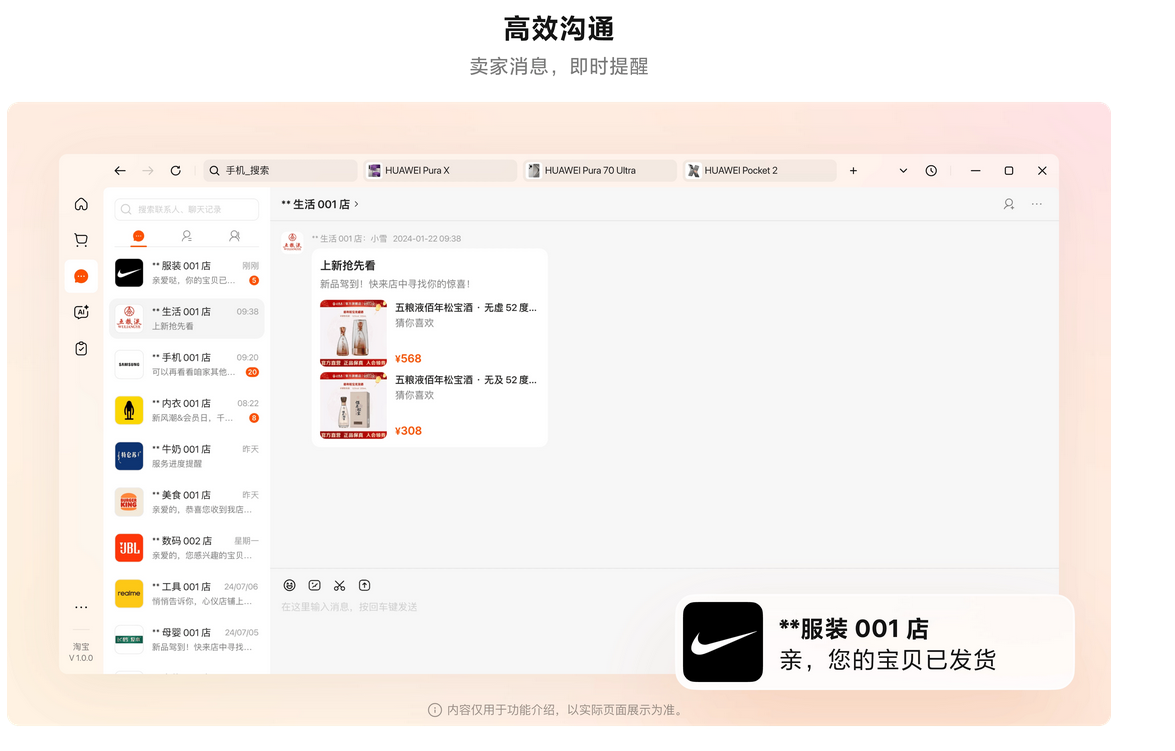Select the orange chat-bubble tab above the chat list
Image resolution: width=1175 pixels, height=751 pixels.
[x=138, y=236]
